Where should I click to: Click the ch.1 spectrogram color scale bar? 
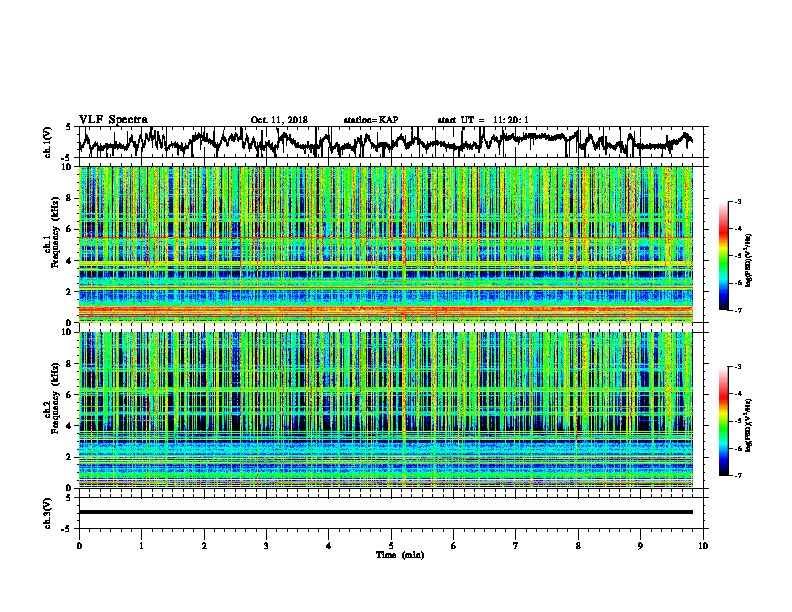click(724, 255)
